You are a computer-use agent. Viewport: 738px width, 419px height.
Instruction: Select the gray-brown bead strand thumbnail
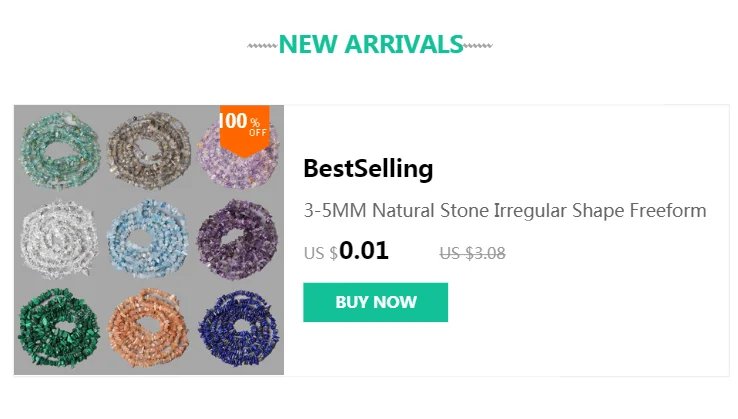click(150, 148)
